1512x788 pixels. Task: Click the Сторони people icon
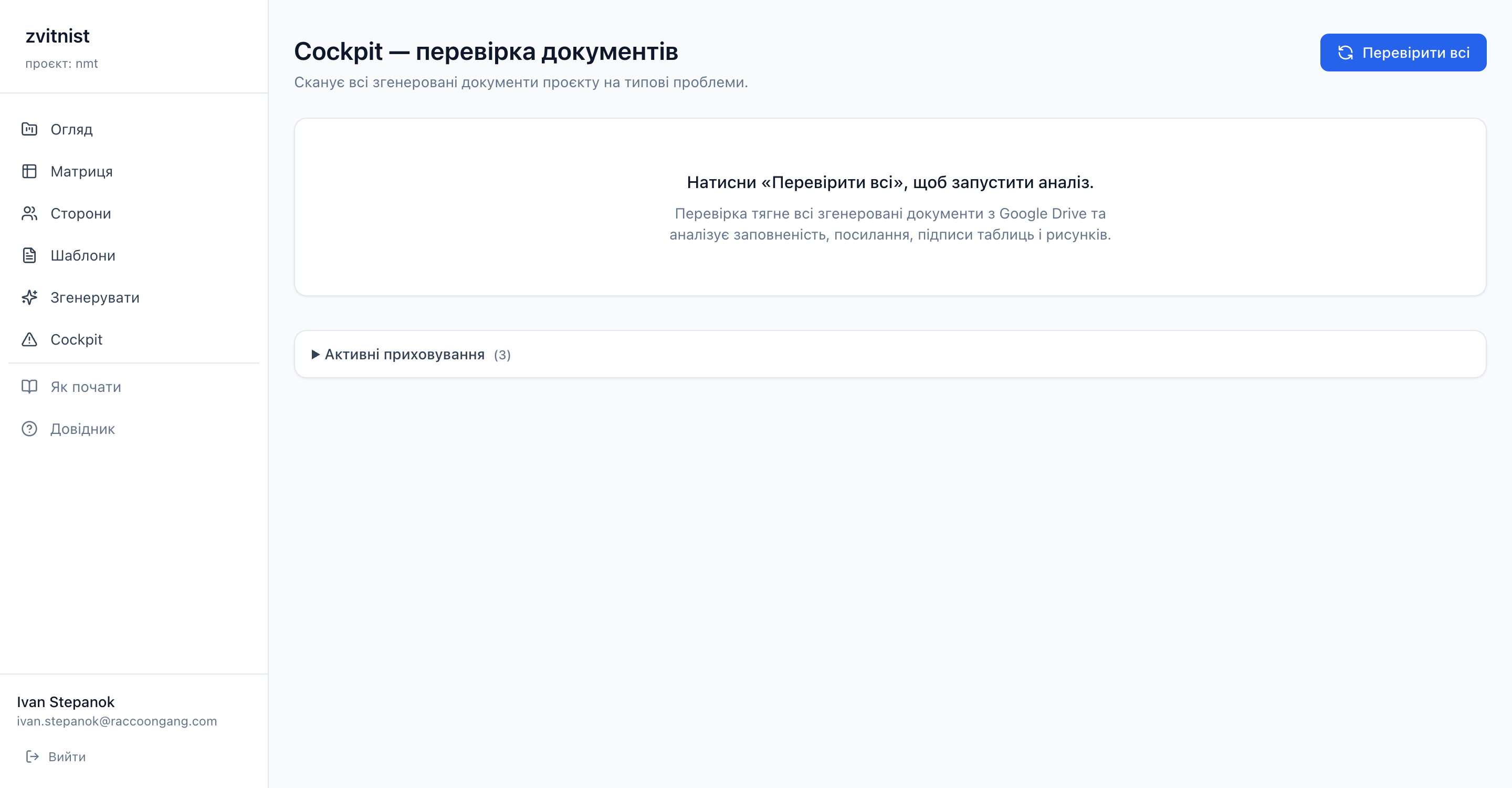click(x=29, y=213)
